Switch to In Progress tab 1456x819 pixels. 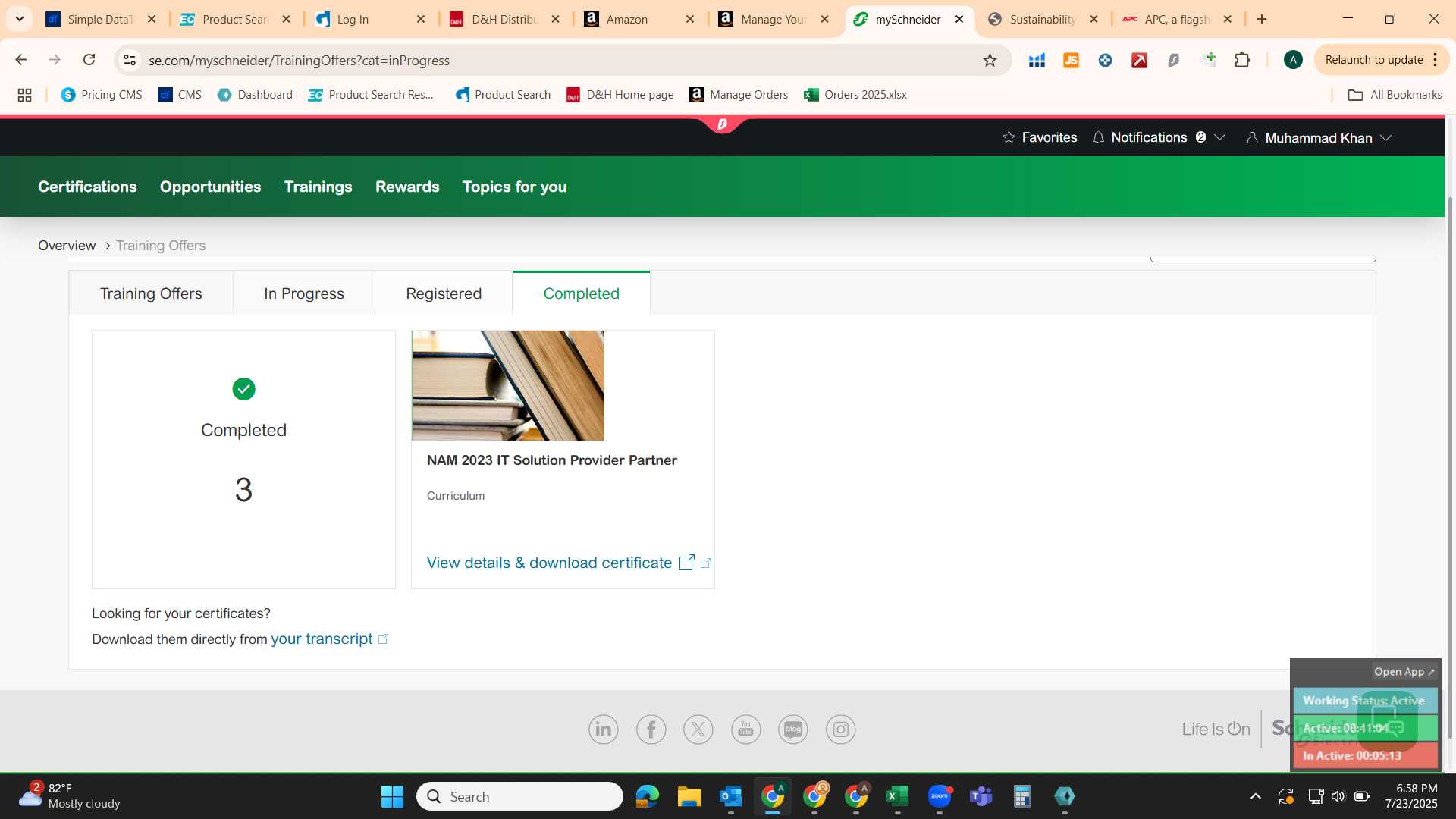point(303,293)
